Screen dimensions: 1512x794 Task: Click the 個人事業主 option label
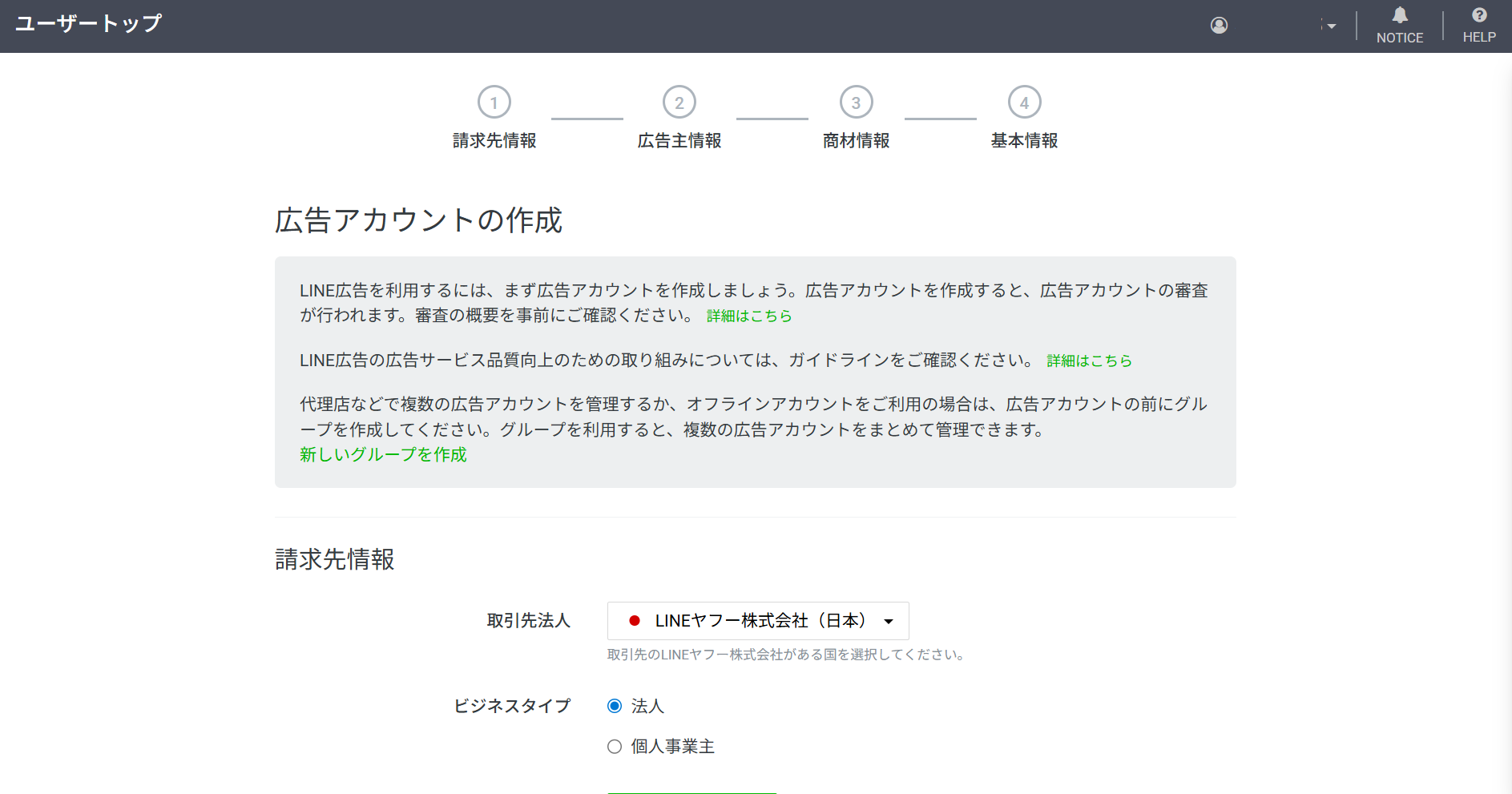pyautogui.click(x=672, y=747)
